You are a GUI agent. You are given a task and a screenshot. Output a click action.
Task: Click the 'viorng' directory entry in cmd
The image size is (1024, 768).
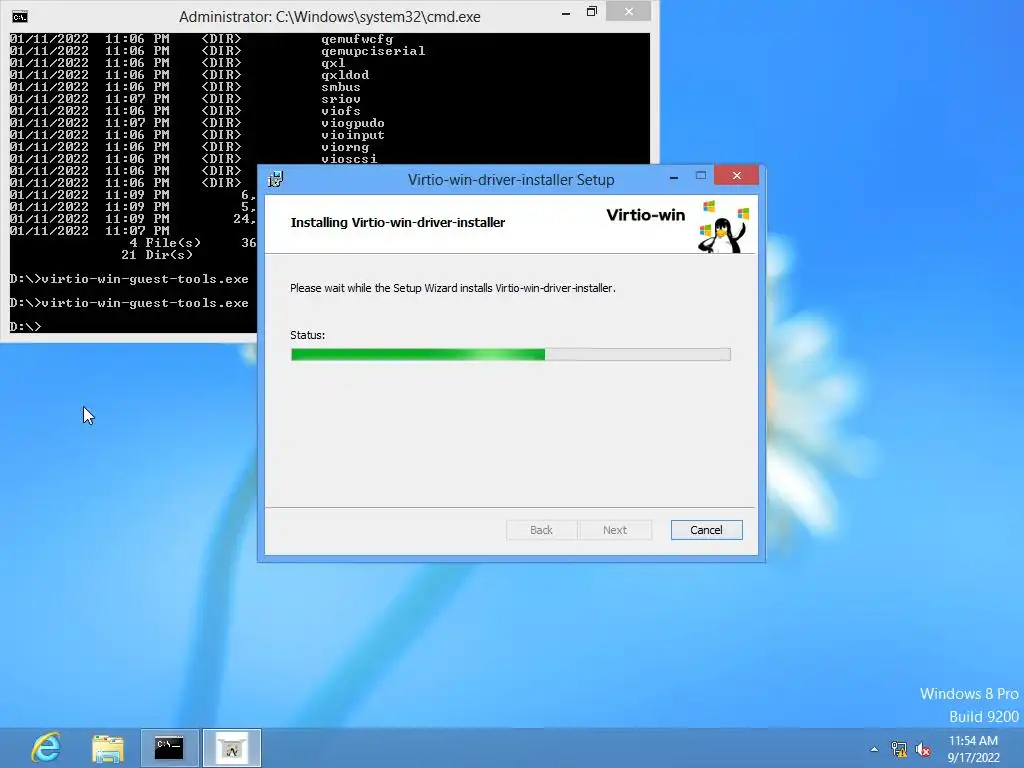[345, 147]
